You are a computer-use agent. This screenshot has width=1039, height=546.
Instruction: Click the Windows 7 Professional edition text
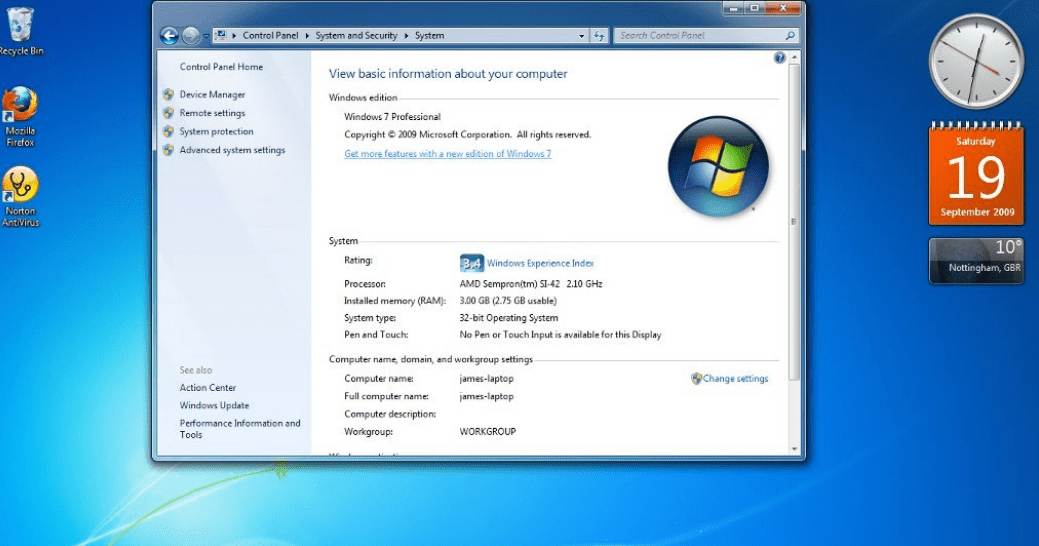[392, 117]
